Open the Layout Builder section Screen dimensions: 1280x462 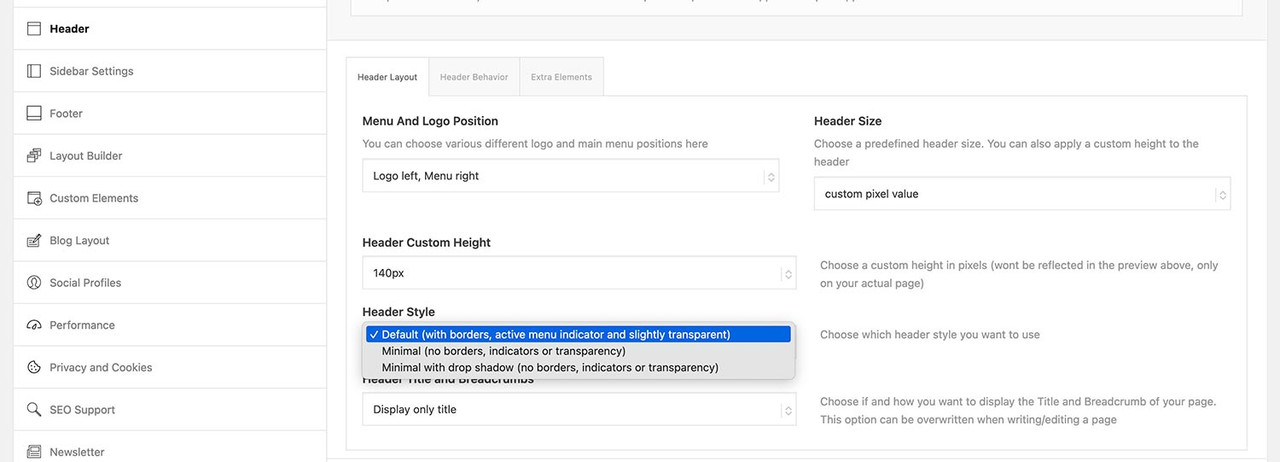point(170,156)
